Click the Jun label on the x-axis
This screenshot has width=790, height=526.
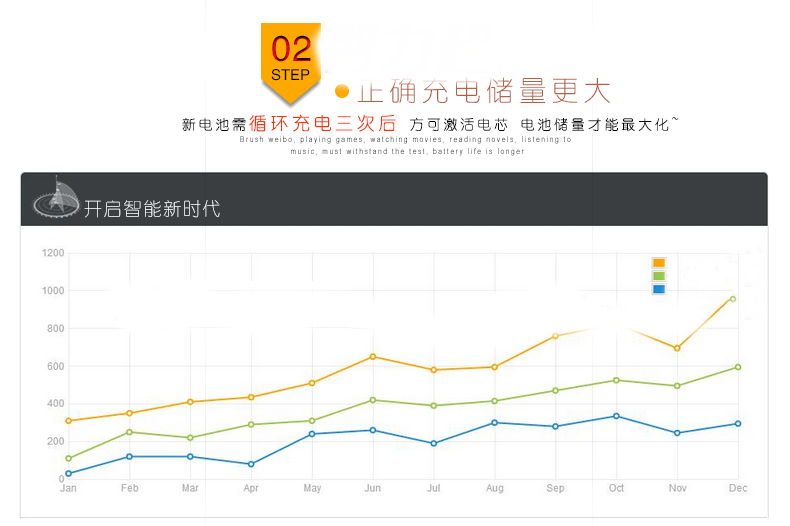(373, 488)
